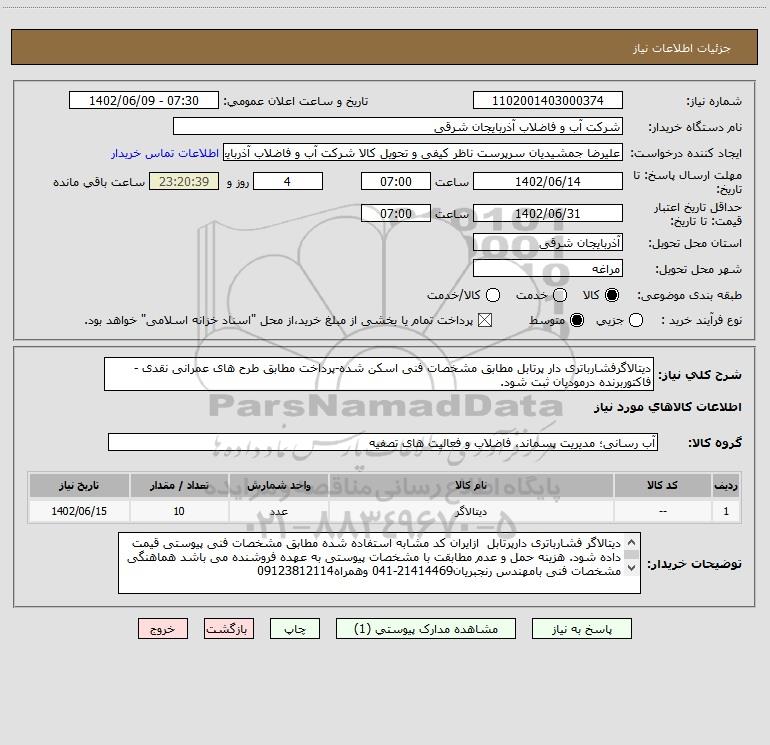Select the 'جزیی' purchase type radio

coord(636,320)
